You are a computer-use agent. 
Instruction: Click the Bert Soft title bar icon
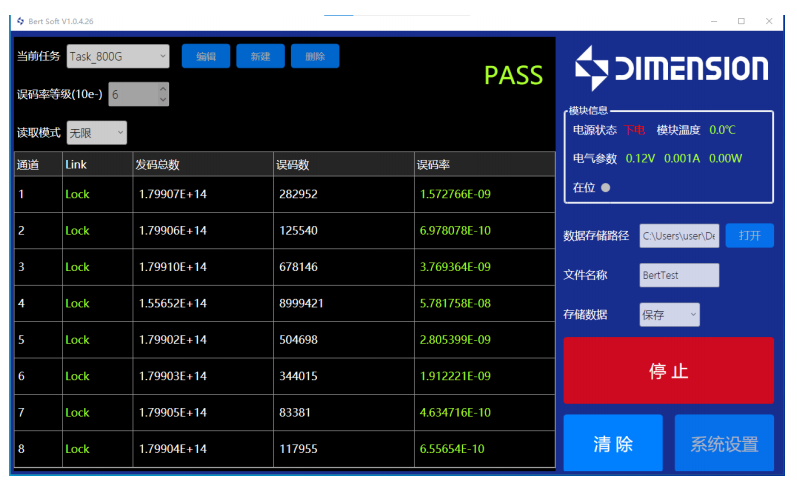click(20, 21)
